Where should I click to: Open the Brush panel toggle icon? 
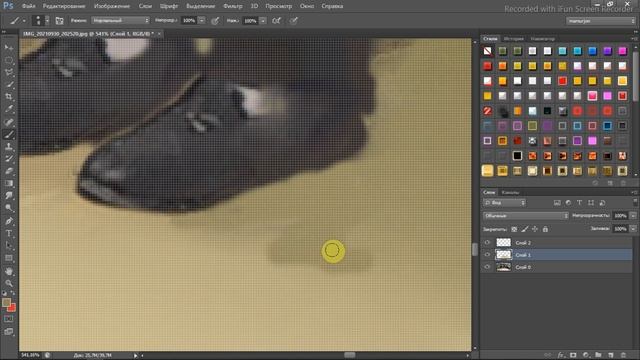pos(60,20)
